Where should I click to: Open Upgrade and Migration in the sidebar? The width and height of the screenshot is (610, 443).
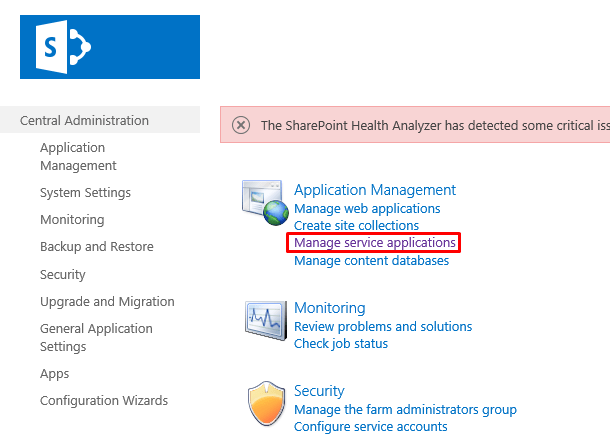107,301
